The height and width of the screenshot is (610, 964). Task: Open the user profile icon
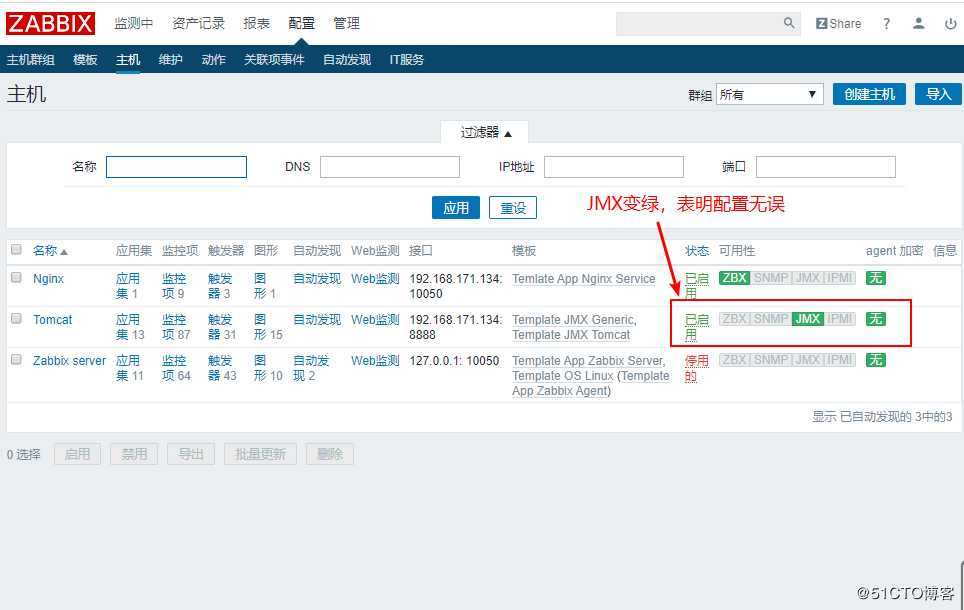[918, 23]
